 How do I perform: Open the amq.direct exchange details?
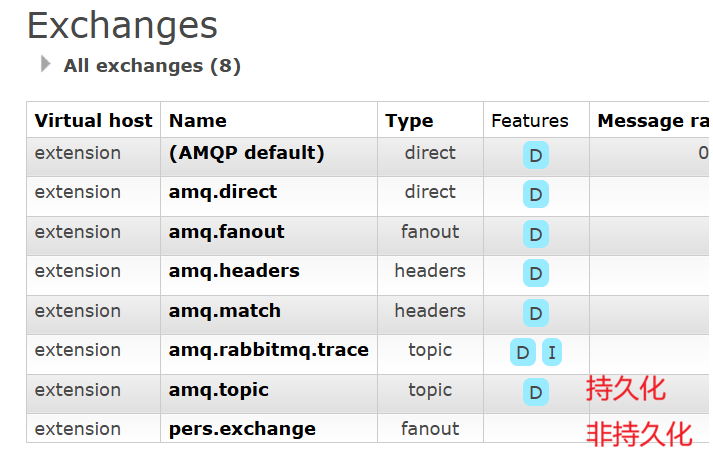(x=223, y=192)
